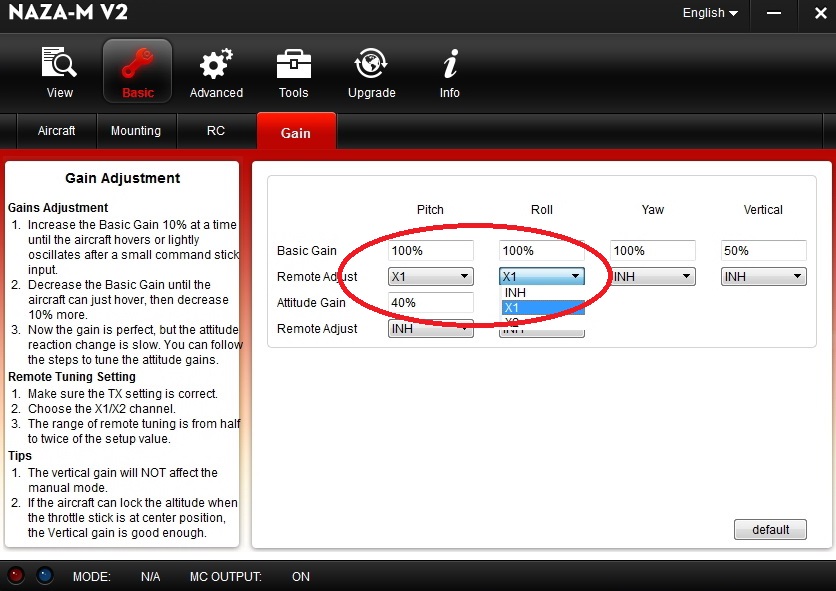Click the Roll column header
The image size is (836, 591).
click(542, 210)
